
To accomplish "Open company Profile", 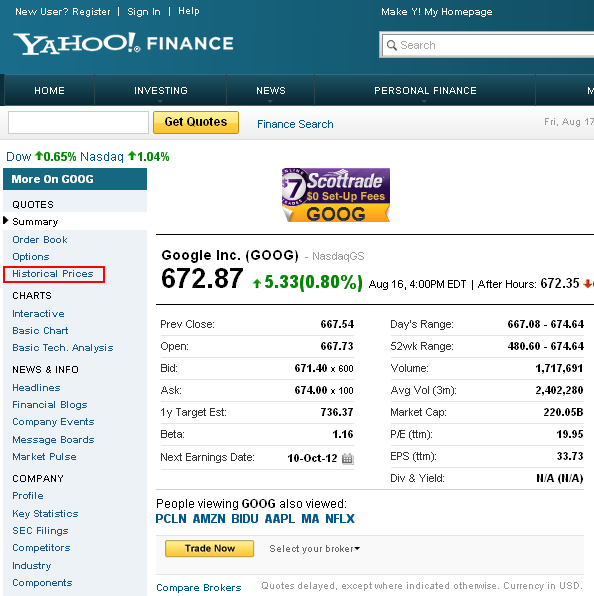I will [28, 496].
